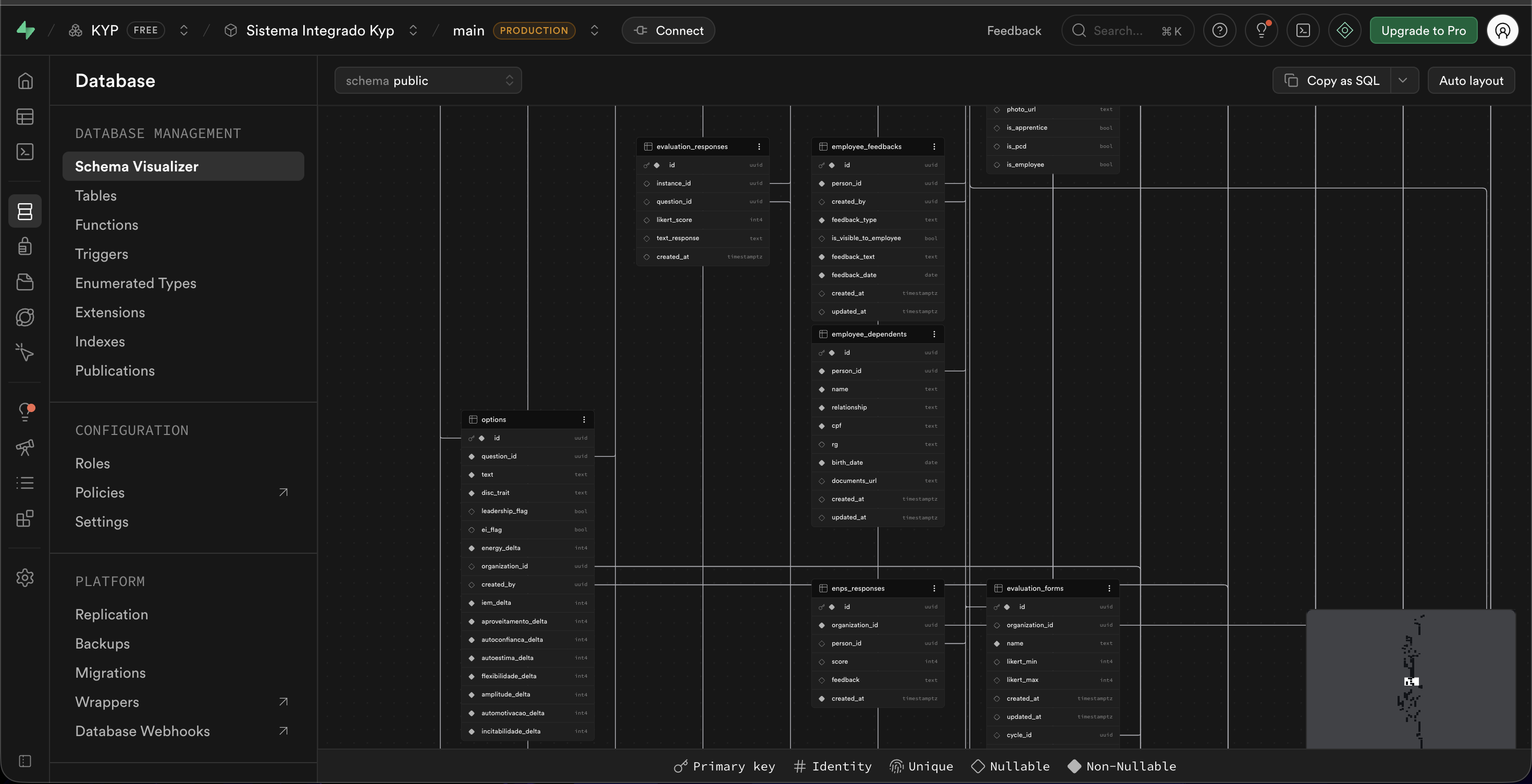This screenshot has height=784, width=1532.
Task: Open the Wrappers link
Action: point(183,701)
